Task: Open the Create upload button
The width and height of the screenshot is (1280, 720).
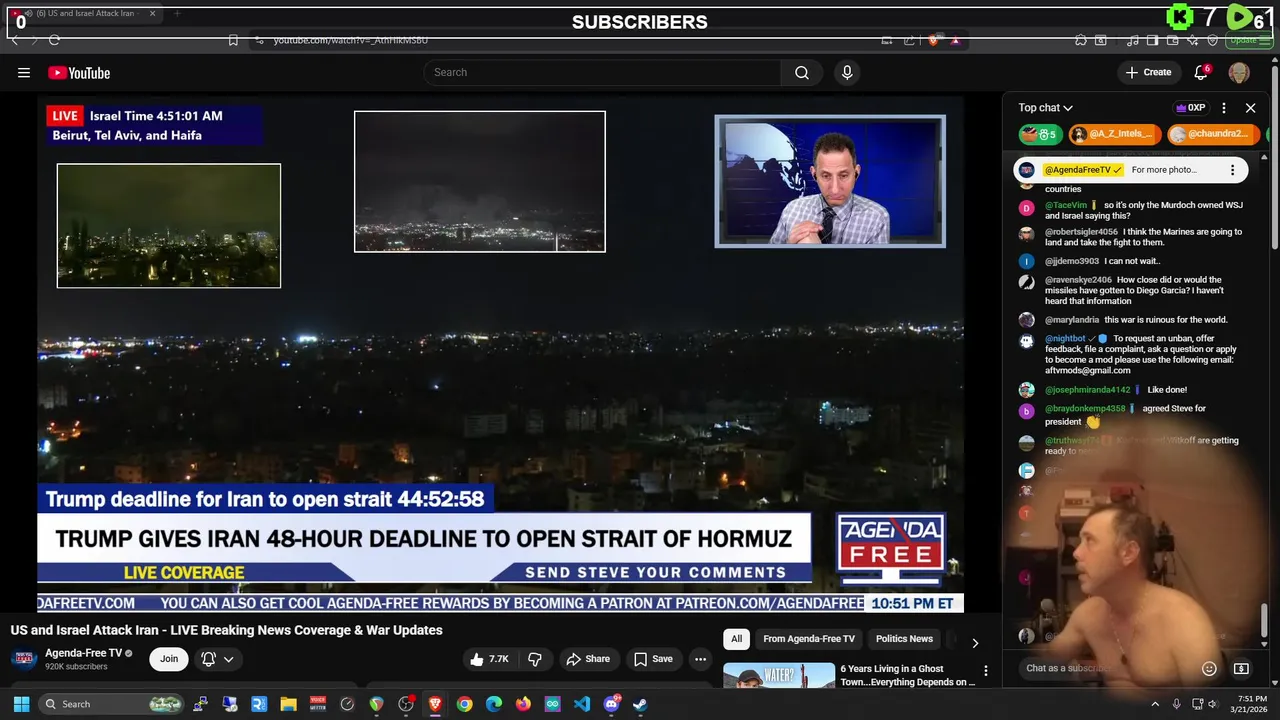Action: [1148, 72]
